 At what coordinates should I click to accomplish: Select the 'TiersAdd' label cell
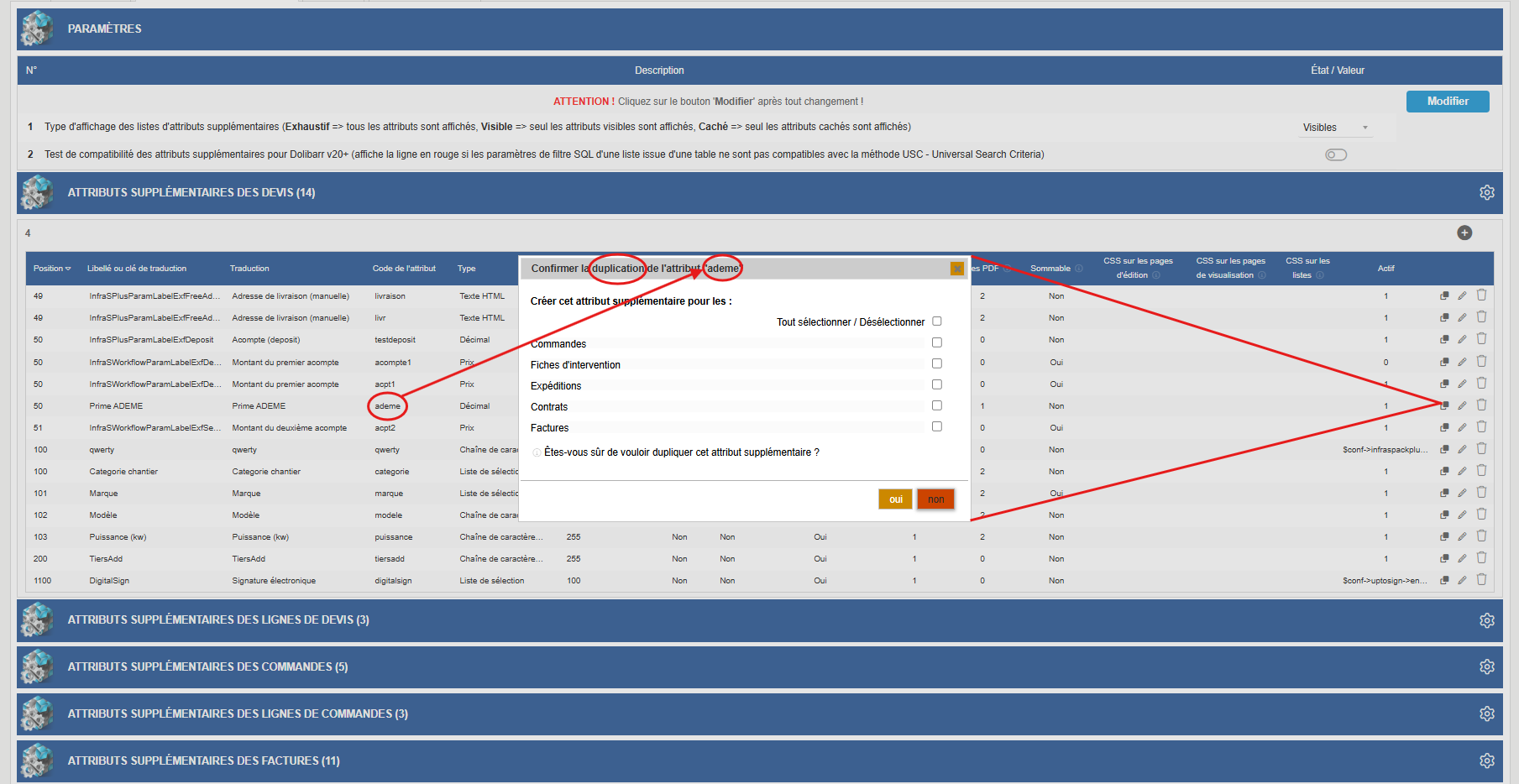pos(106,559)
